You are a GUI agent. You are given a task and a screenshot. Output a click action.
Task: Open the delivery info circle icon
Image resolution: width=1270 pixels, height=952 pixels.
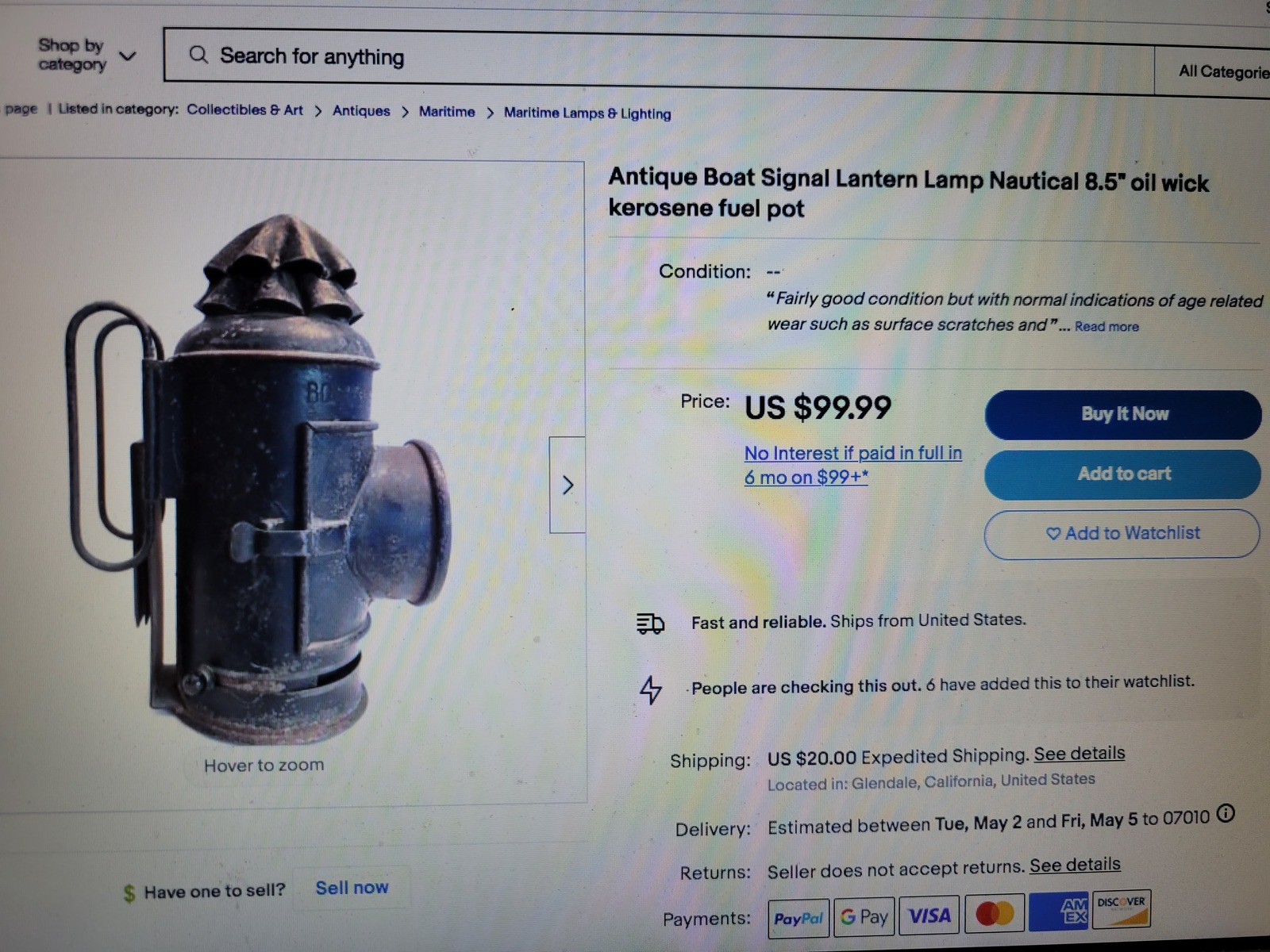coord(1226,813)
